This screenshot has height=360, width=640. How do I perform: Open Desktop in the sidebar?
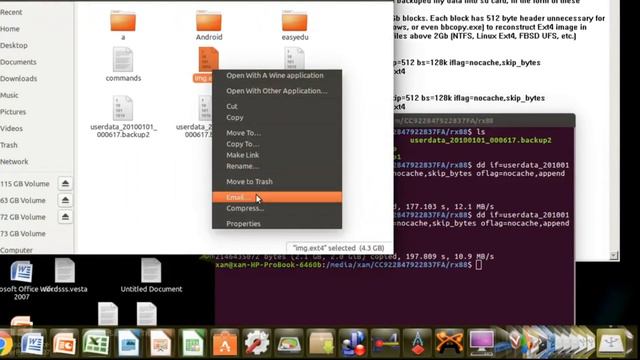pos(14,45)
